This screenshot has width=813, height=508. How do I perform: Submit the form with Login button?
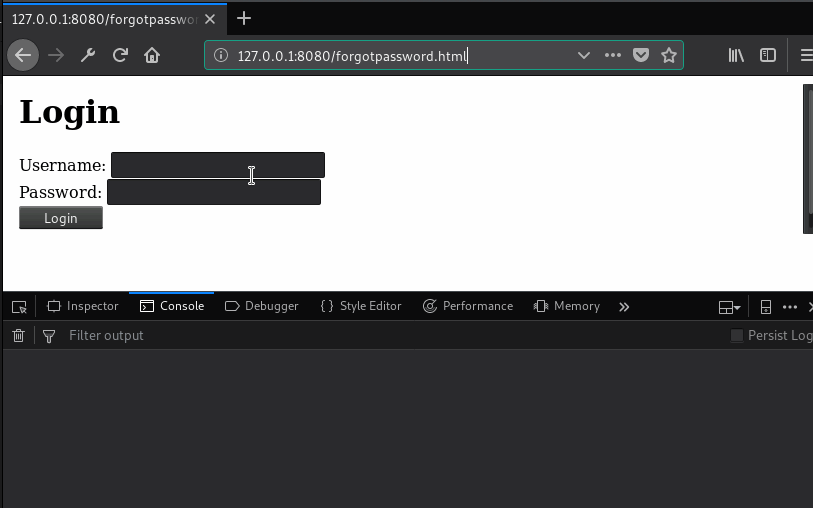pos(61,218)
